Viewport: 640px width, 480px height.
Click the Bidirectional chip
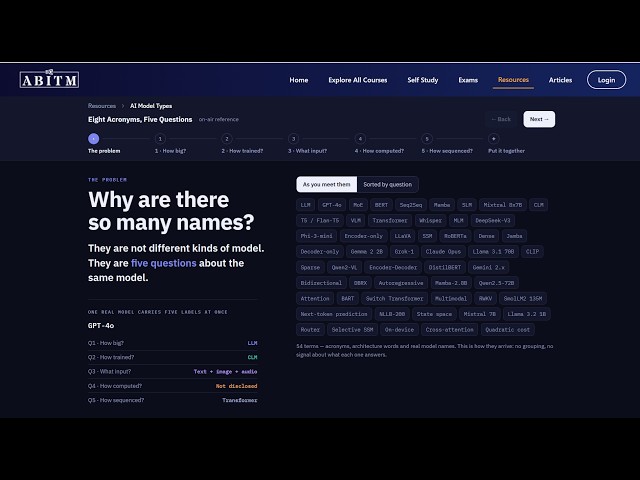tap(321, 283)
